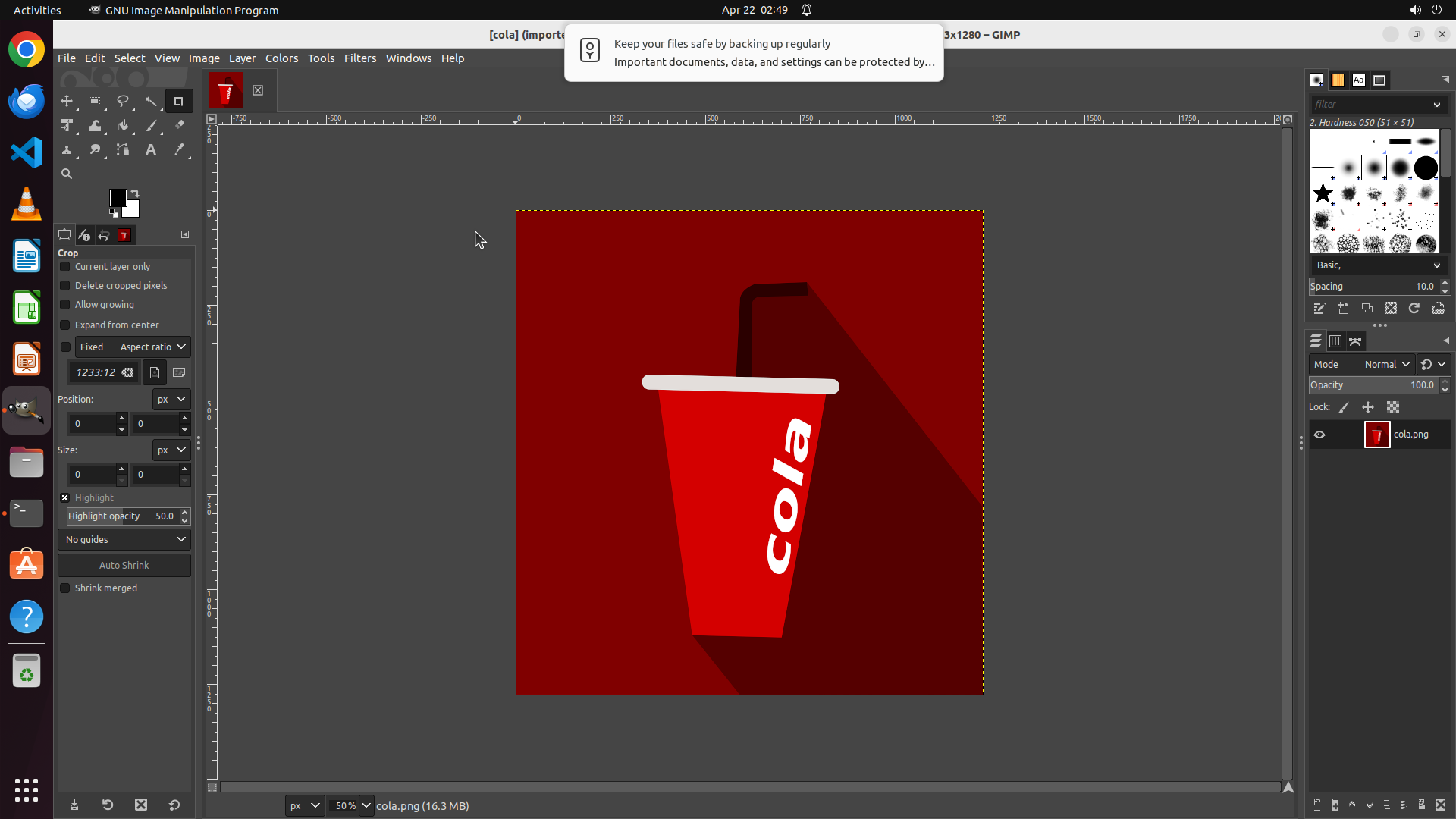This screenshot has width=1456, height=819.
Task: Select the Eraser tool
Action: (x=179, y=126)
